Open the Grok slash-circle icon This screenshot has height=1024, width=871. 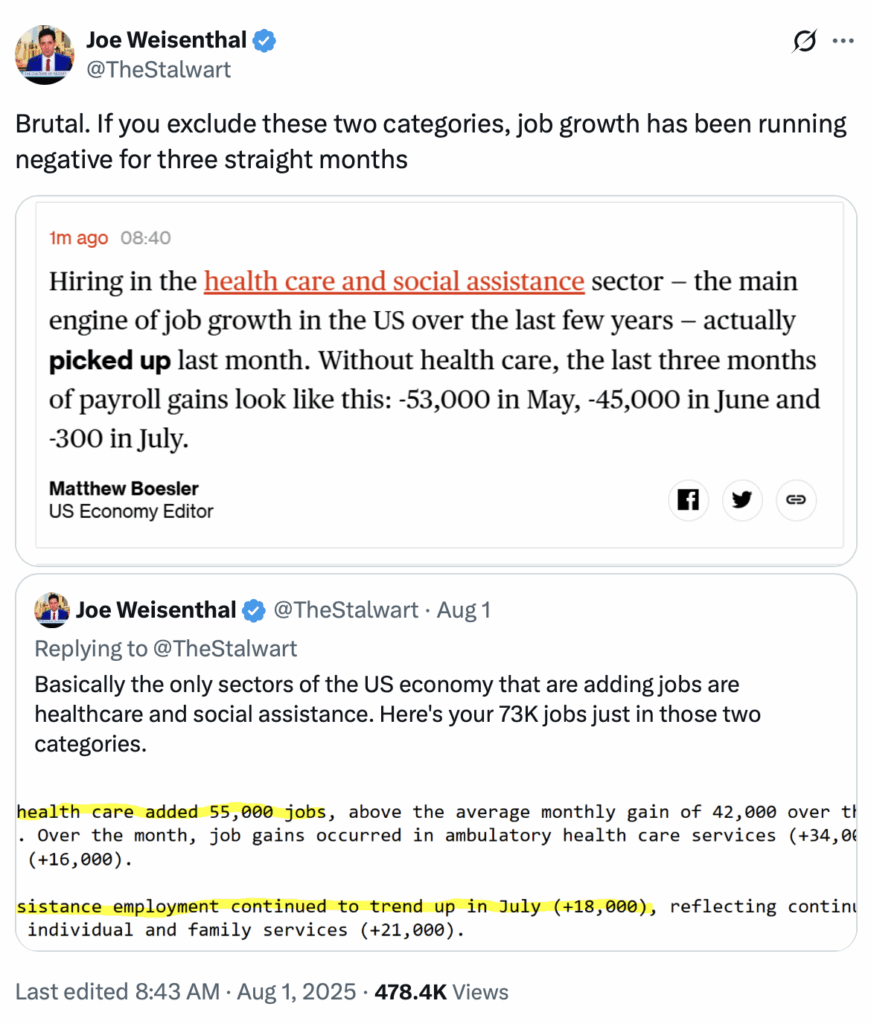804,40
